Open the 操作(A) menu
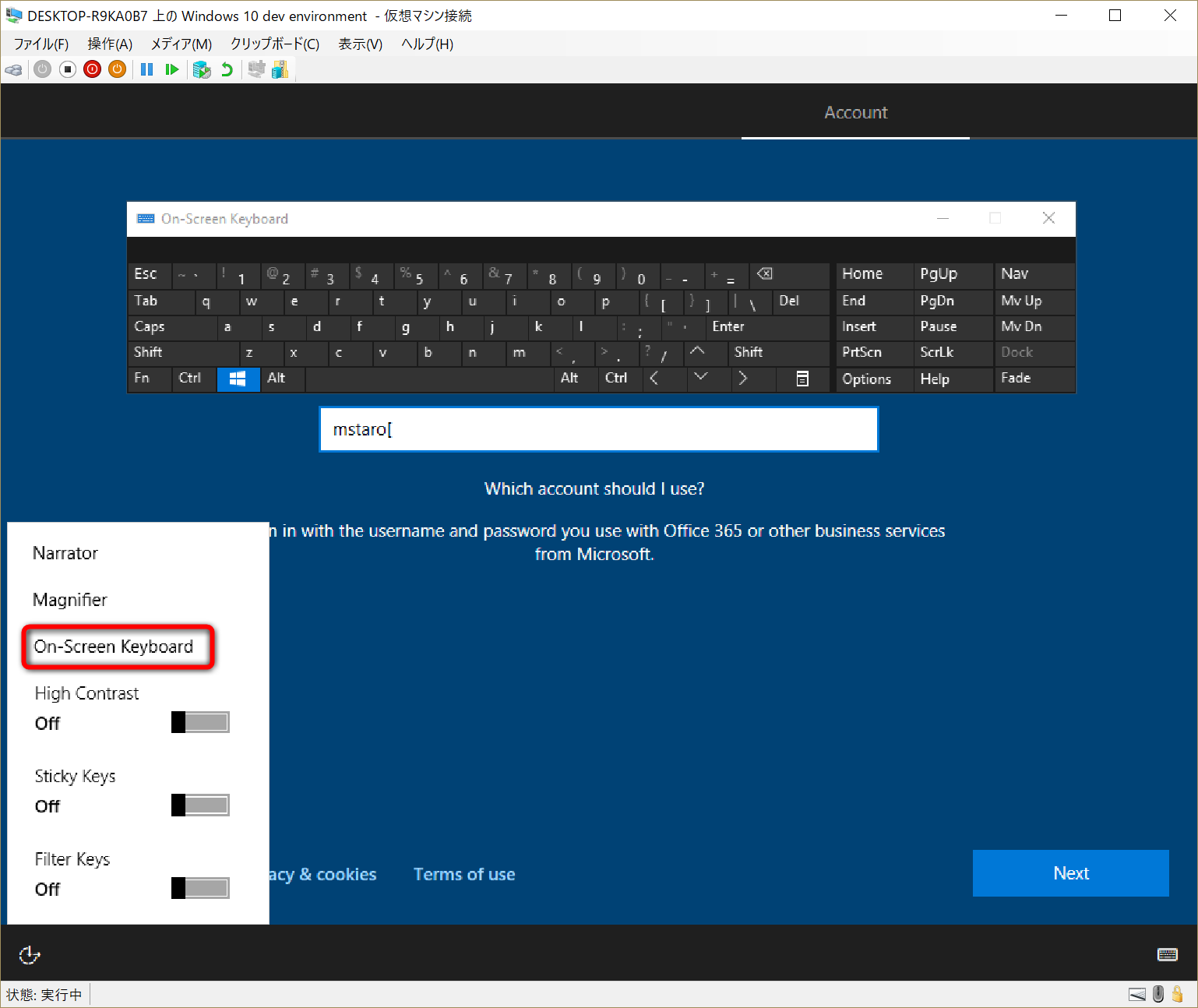Image resolution: width=1198 pixels, height=1008 pixels. tap(109, 44)
